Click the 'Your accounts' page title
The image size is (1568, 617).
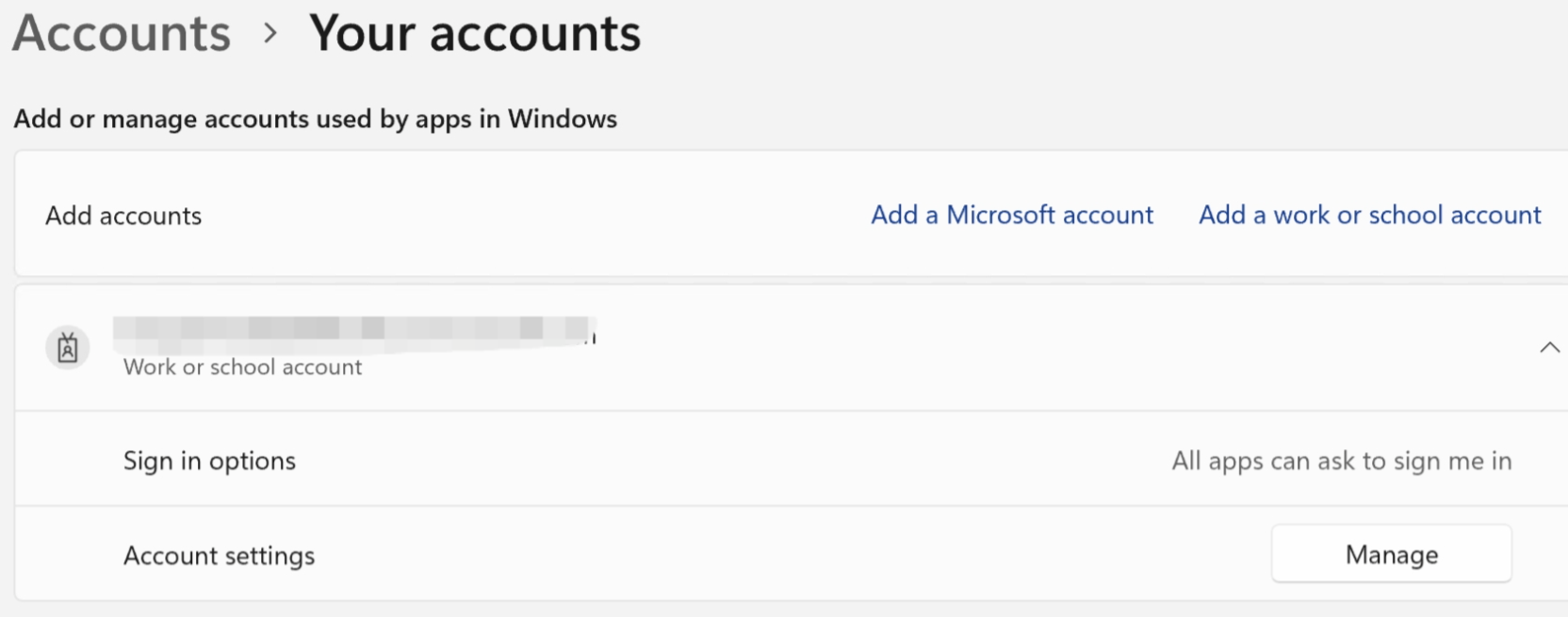tap(475, 34)
